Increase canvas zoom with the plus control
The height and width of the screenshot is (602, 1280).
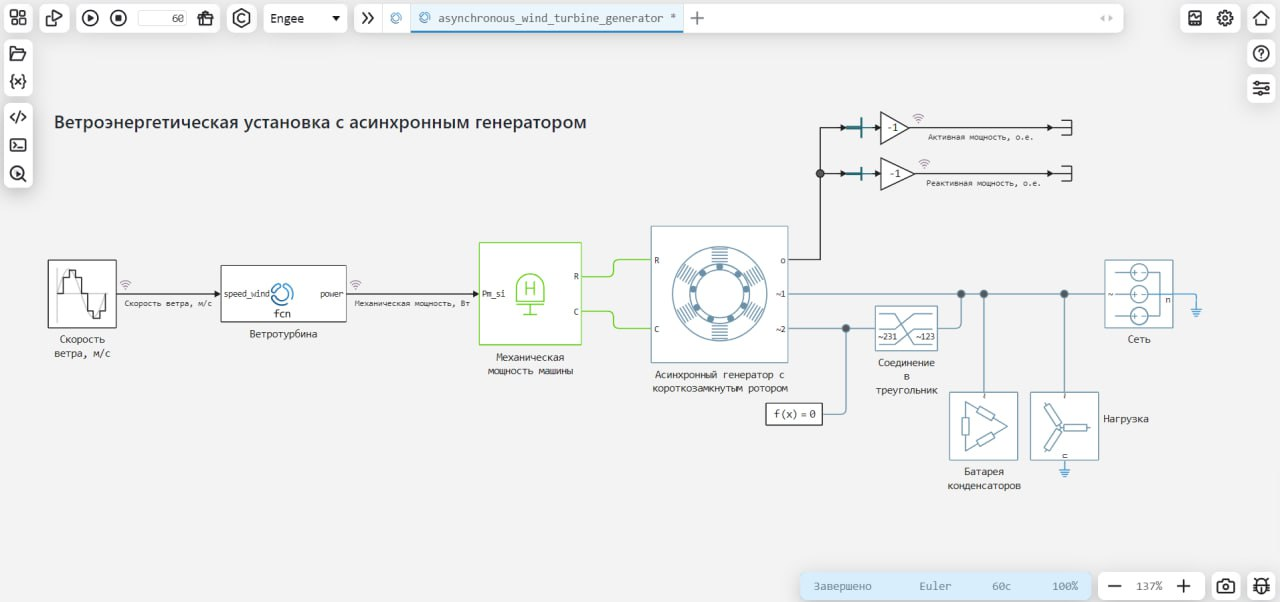point(1184,586)
